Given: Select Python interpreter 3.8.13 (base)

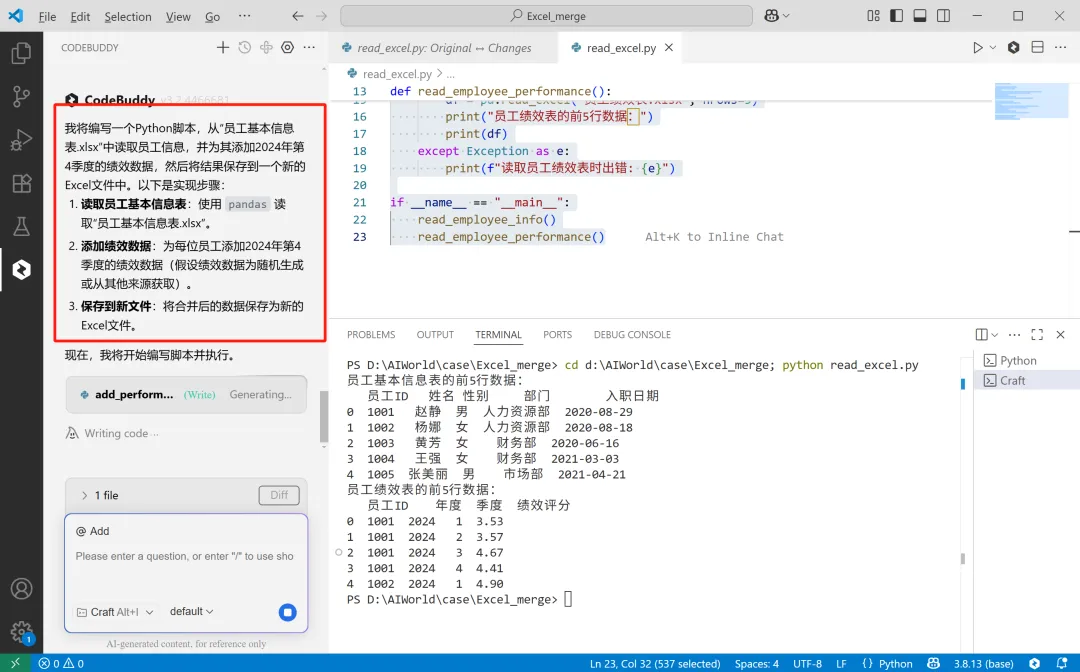Looking at the screenshot, I should pos(984,664).
